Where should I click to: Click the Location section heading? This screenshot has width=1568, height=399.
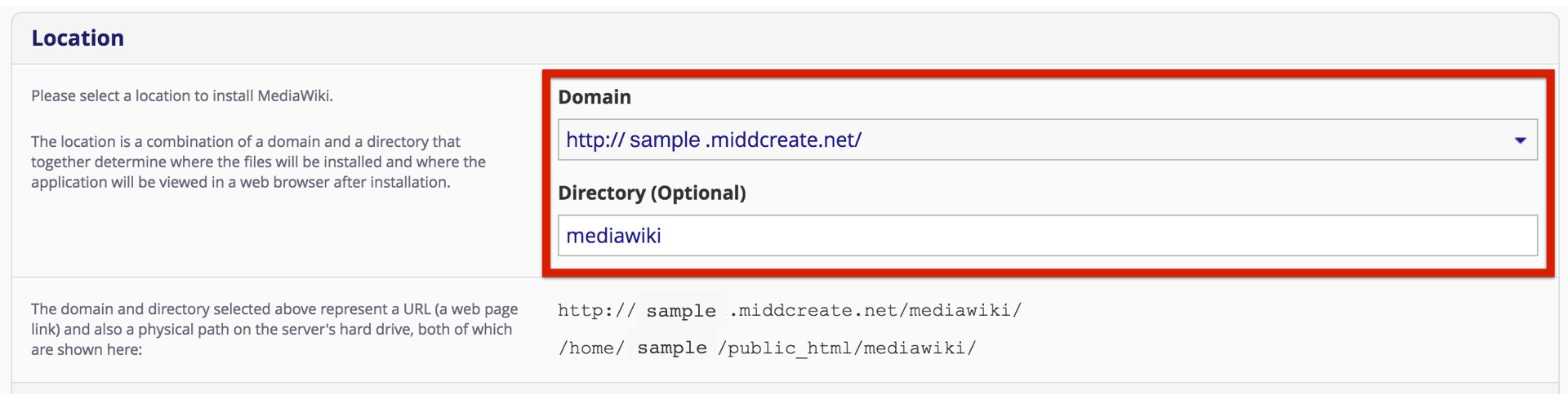tap(78, 38)
